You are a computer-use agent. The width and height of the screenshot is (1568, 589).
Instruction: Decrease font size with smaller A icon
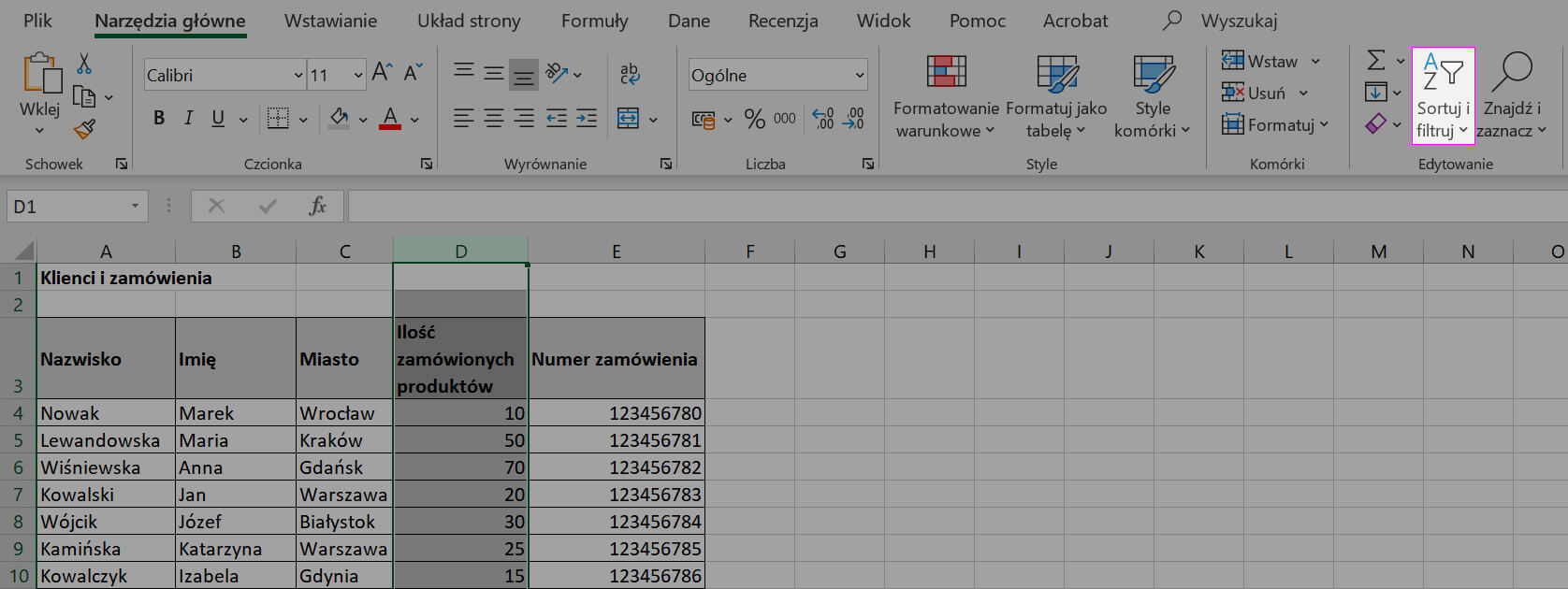point(414,72)
